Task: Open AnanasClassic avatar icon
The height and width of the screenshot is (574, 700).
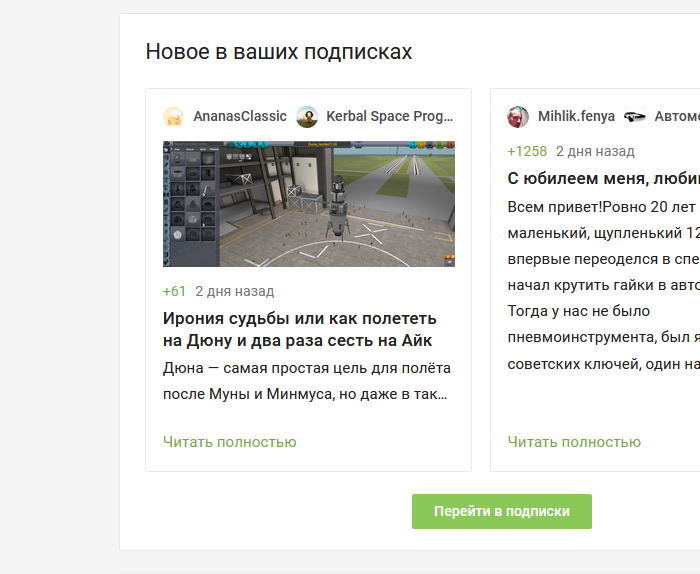Action: (x=174, y=117)
